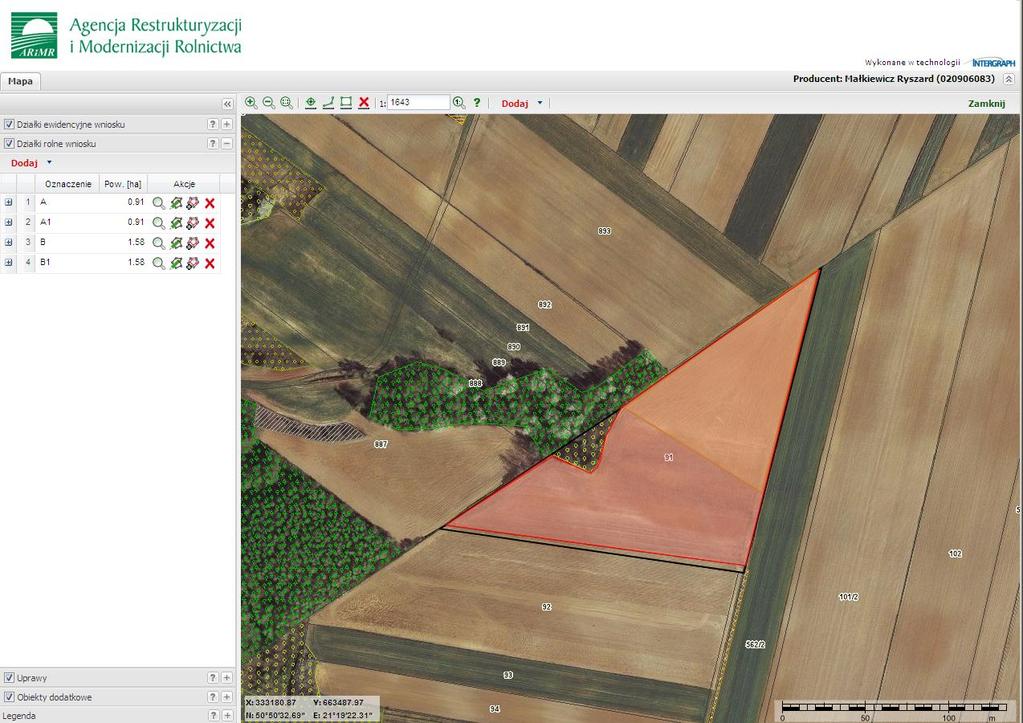Zoom to parcel A with its magnifier icon
Viewport: 1023px width, 723px height.
coord(158,204)
